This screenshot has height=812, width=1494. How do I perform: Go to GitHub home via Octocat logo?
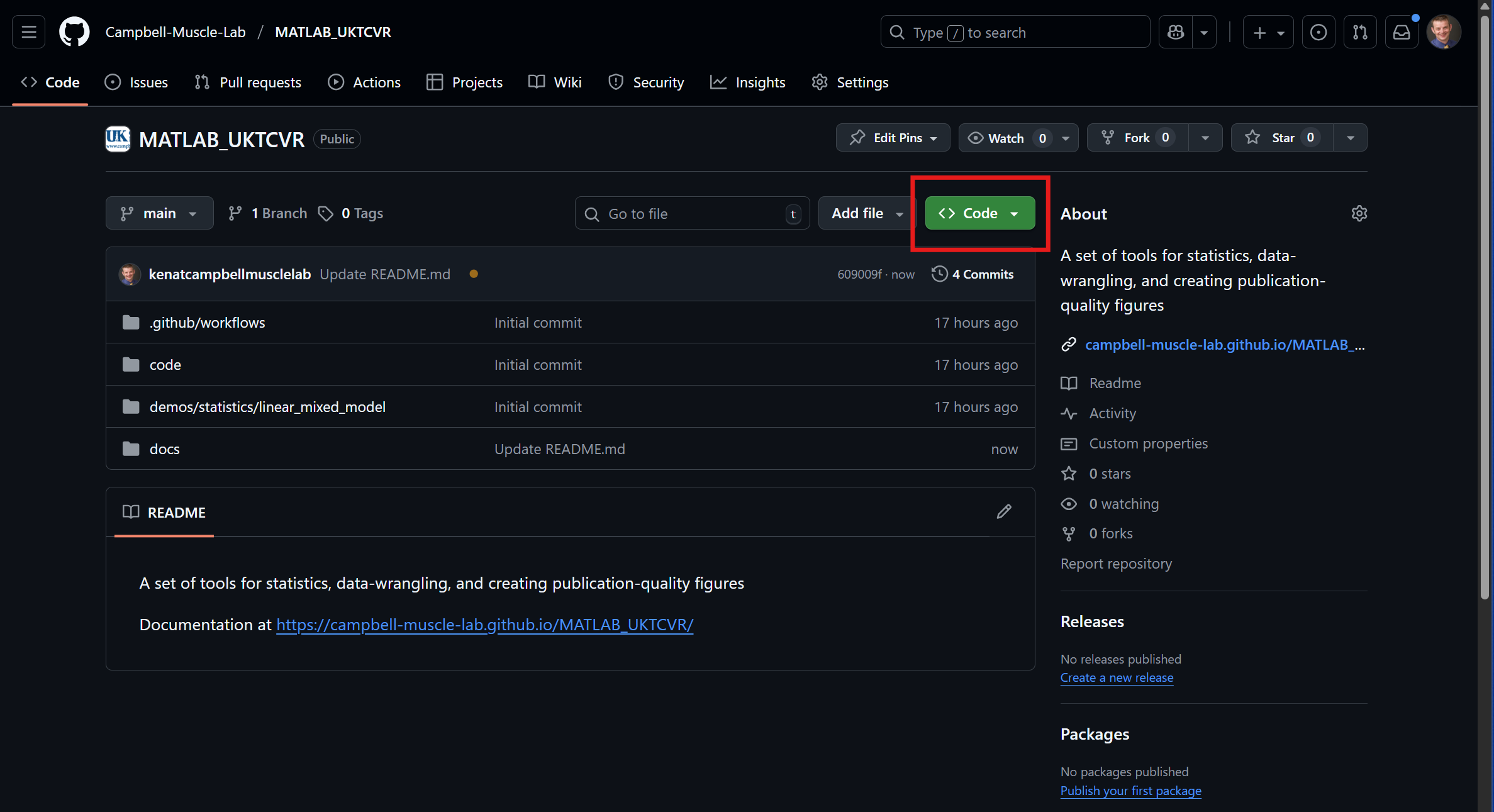click(74, 32)
